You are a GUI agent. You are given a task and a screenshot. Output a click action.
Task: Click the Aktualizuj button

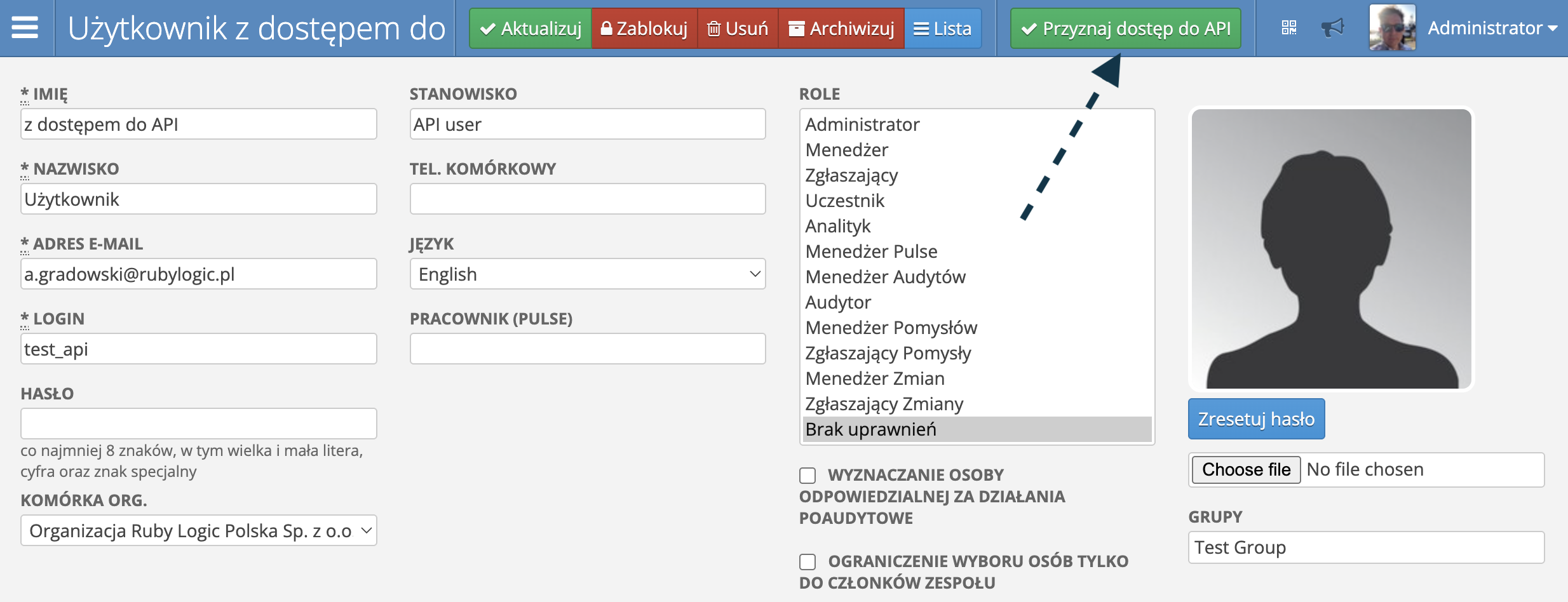[x=531, y=29]
